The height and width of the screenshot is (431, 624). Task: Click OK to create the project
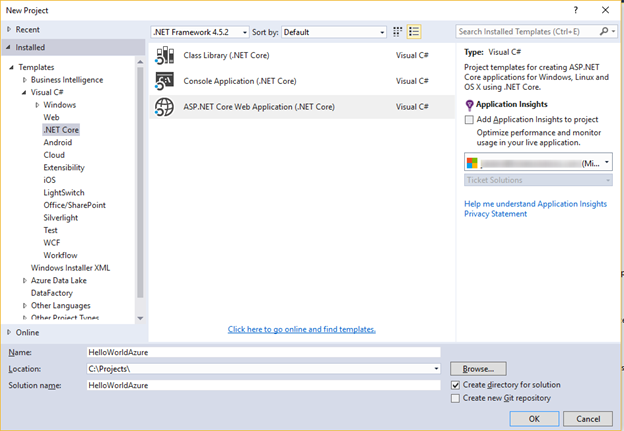tap(534, 419)
